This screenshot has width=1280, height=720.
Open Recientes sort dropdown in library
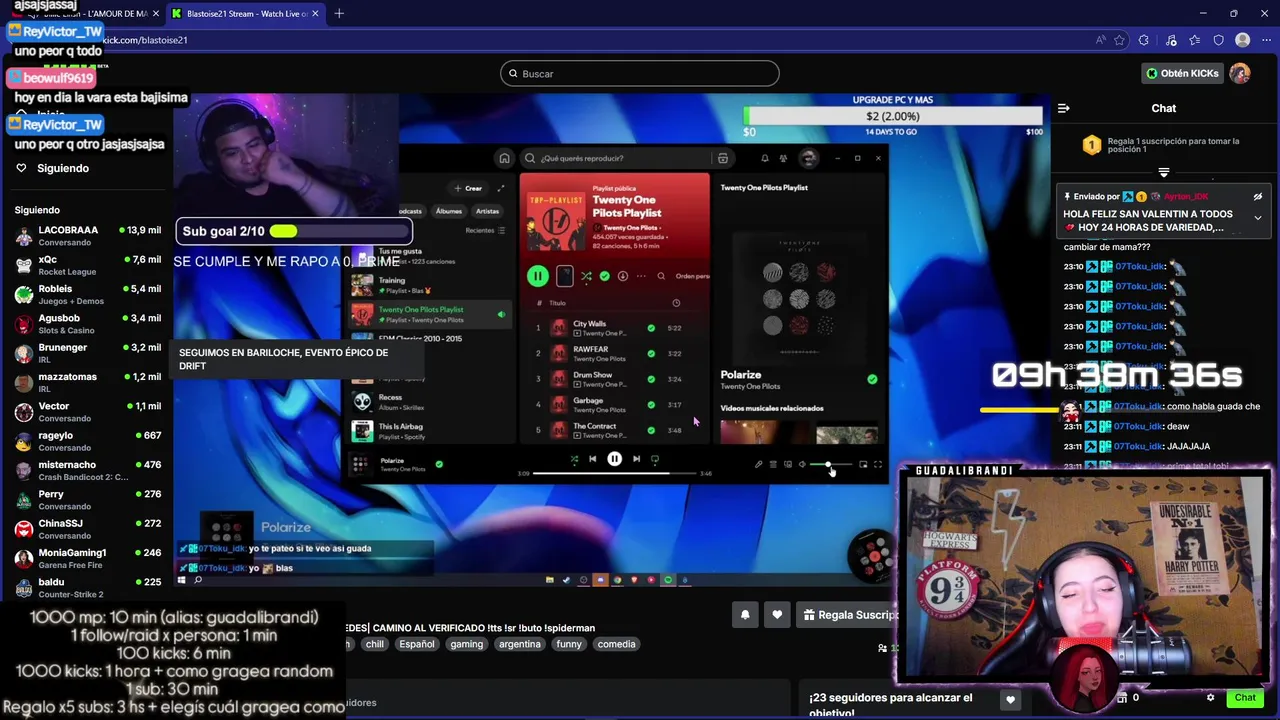pos(485,230)
